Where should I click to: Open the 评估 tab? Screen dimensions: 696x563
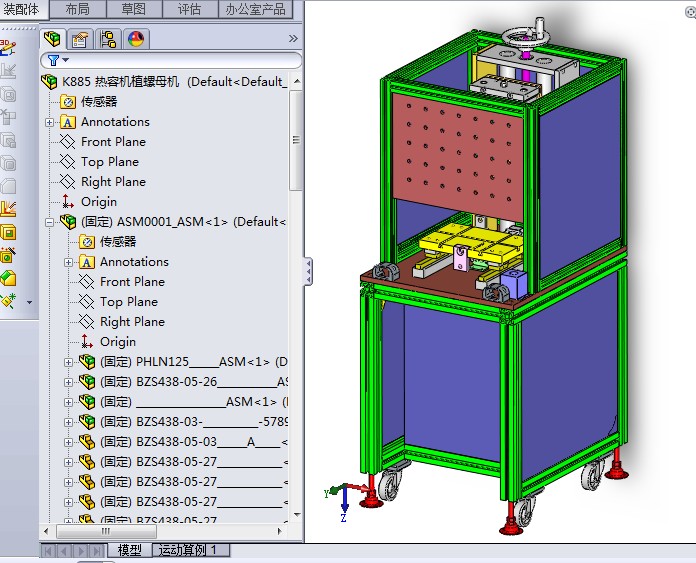tap(190, 9)
